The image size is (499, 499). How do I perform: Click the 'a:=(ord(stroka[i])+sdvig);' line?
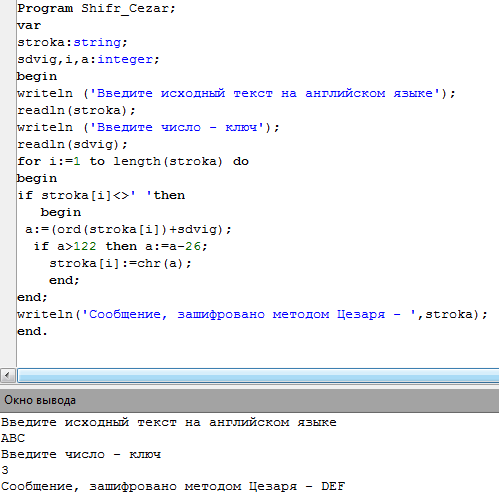click(128, 229)
